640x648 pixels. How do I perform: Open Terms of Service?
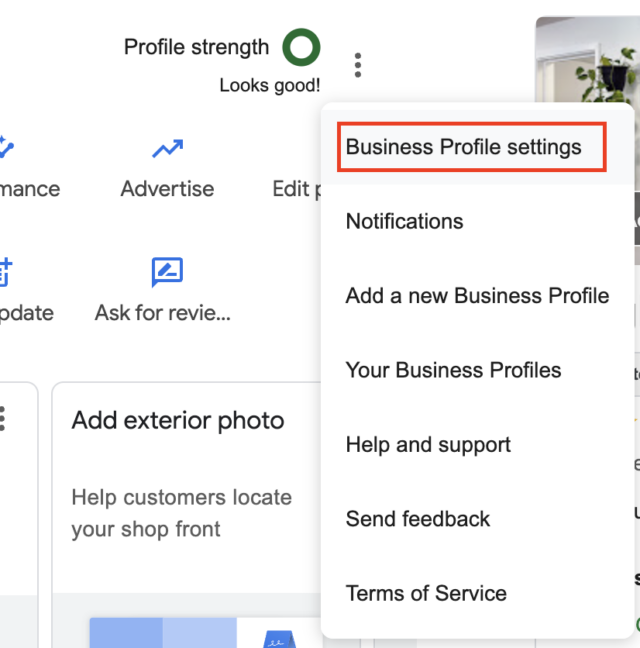tap(426, 593)
